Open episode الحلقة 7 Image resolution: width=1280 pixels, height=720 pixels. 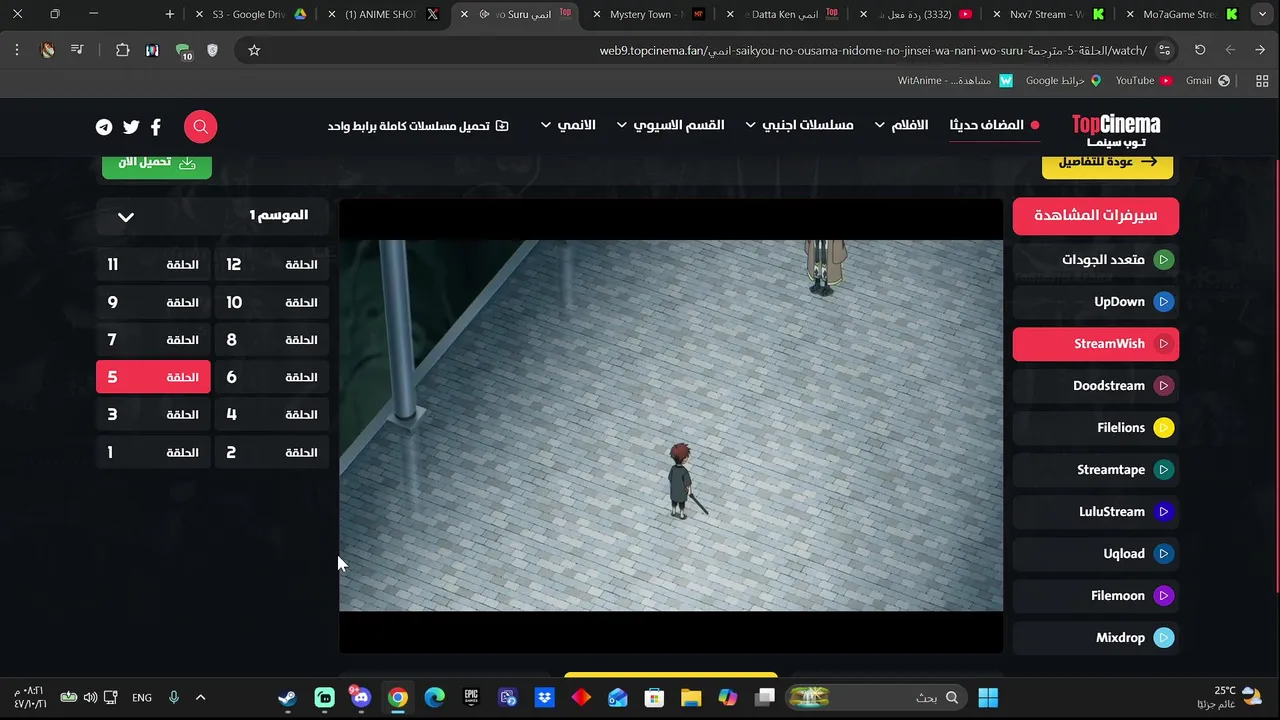153,340
